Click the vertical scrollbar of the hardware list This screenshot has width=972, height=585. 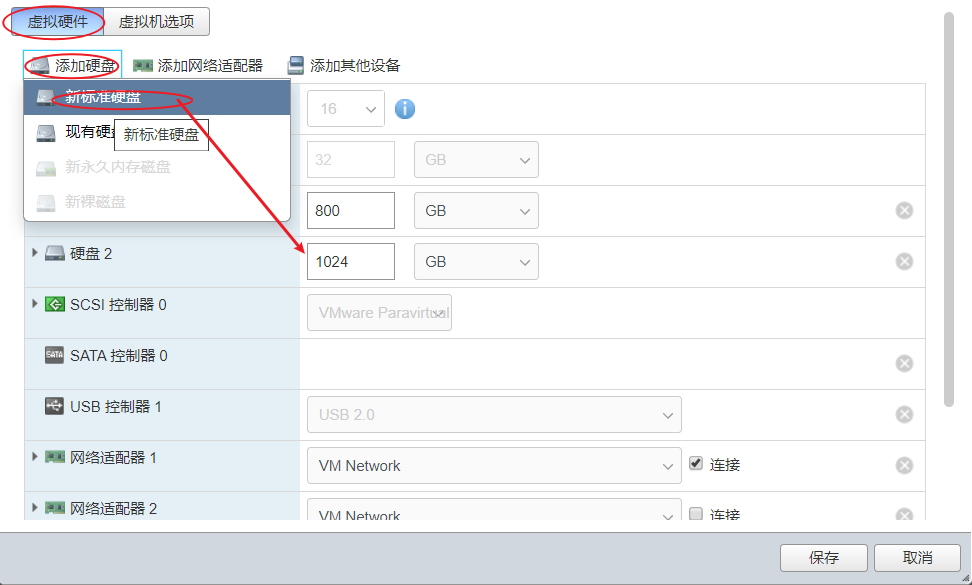tap(948, 209)
